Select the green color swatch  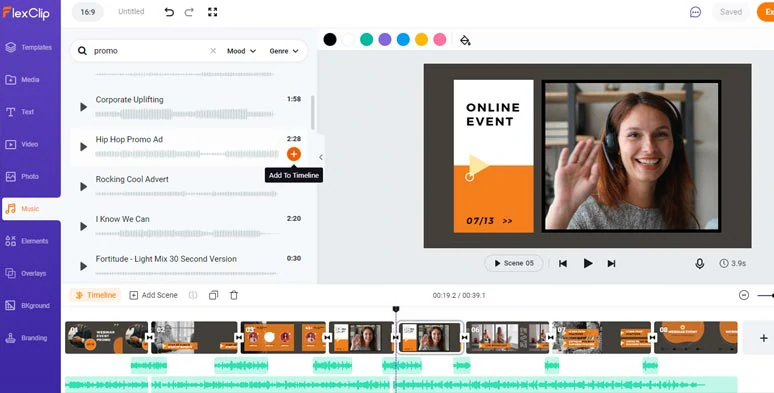pos(366,39)
